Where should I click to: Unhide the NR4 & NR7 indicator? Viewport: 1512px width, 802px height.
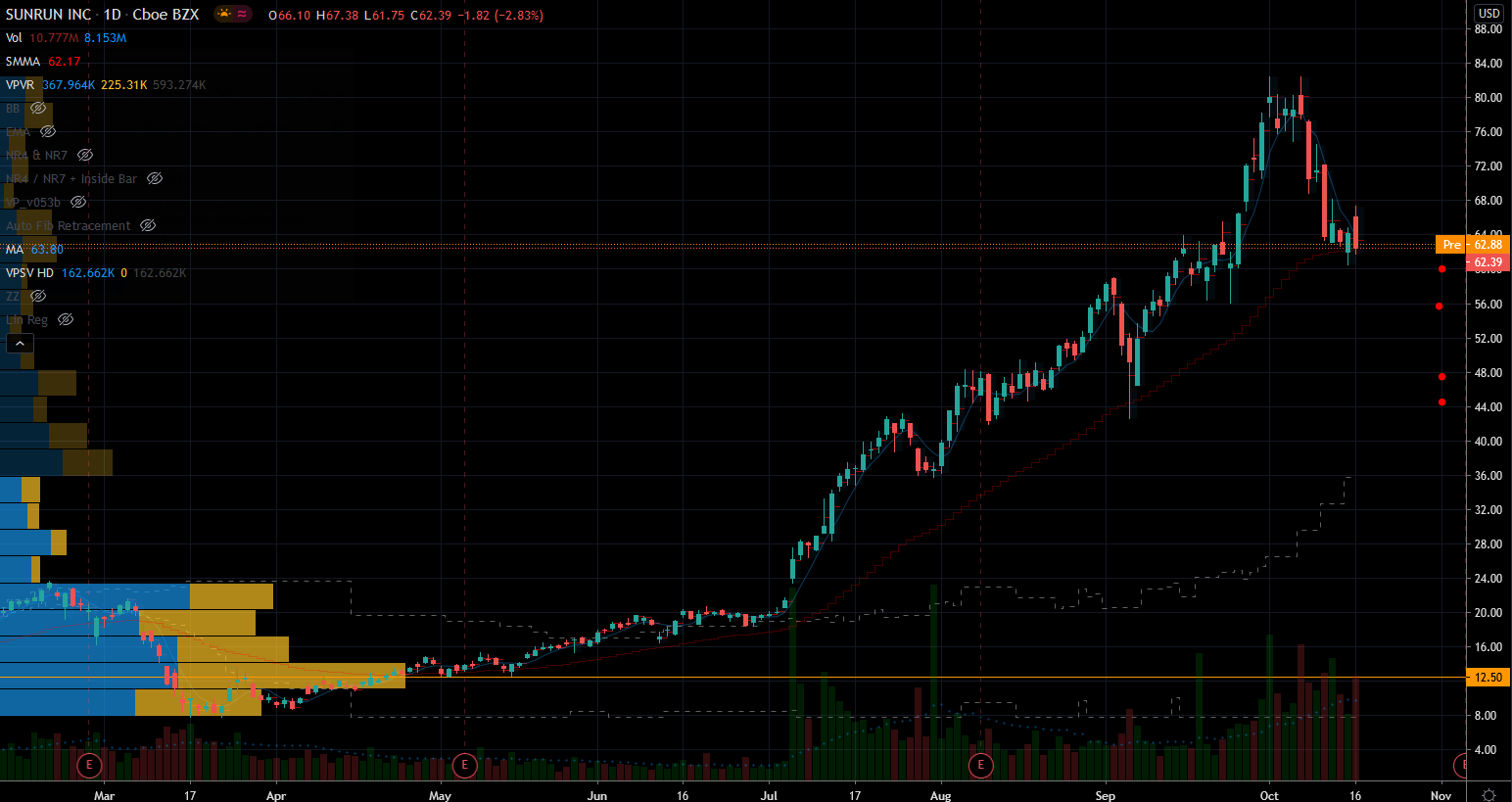click(85, 156)
